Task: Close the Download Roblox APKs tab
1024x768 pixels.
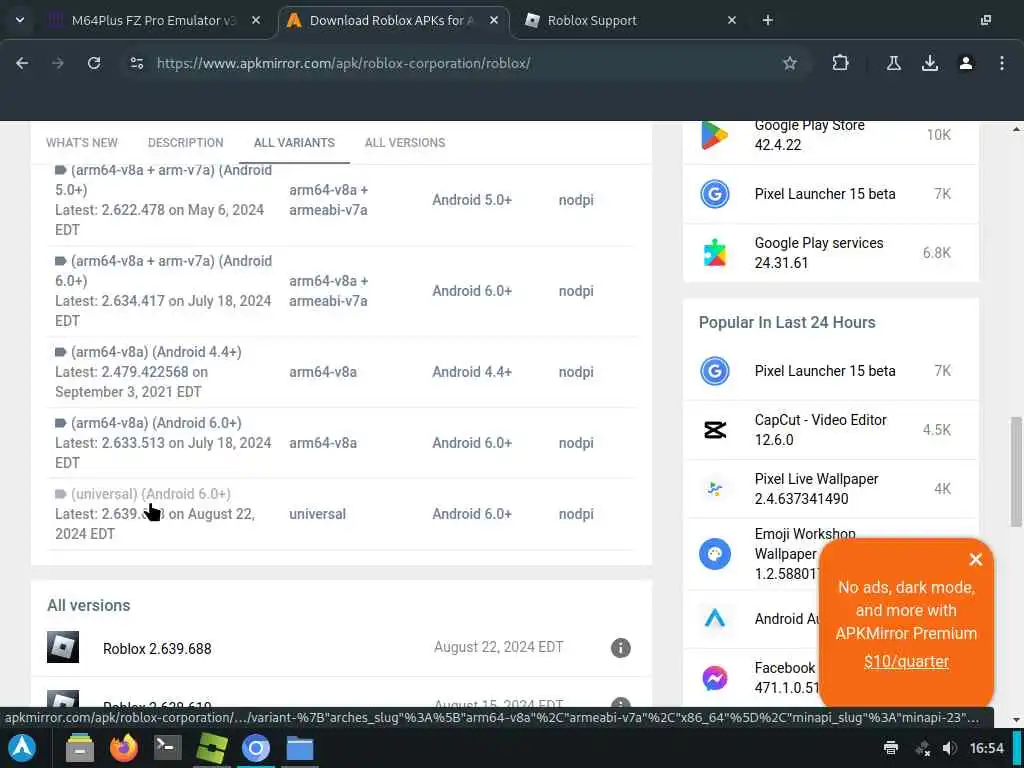Action: pos(494,20)
